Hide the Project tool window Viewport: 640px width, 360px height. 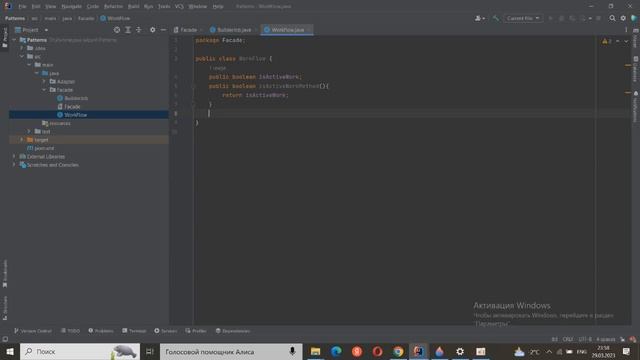pos(163,30)
